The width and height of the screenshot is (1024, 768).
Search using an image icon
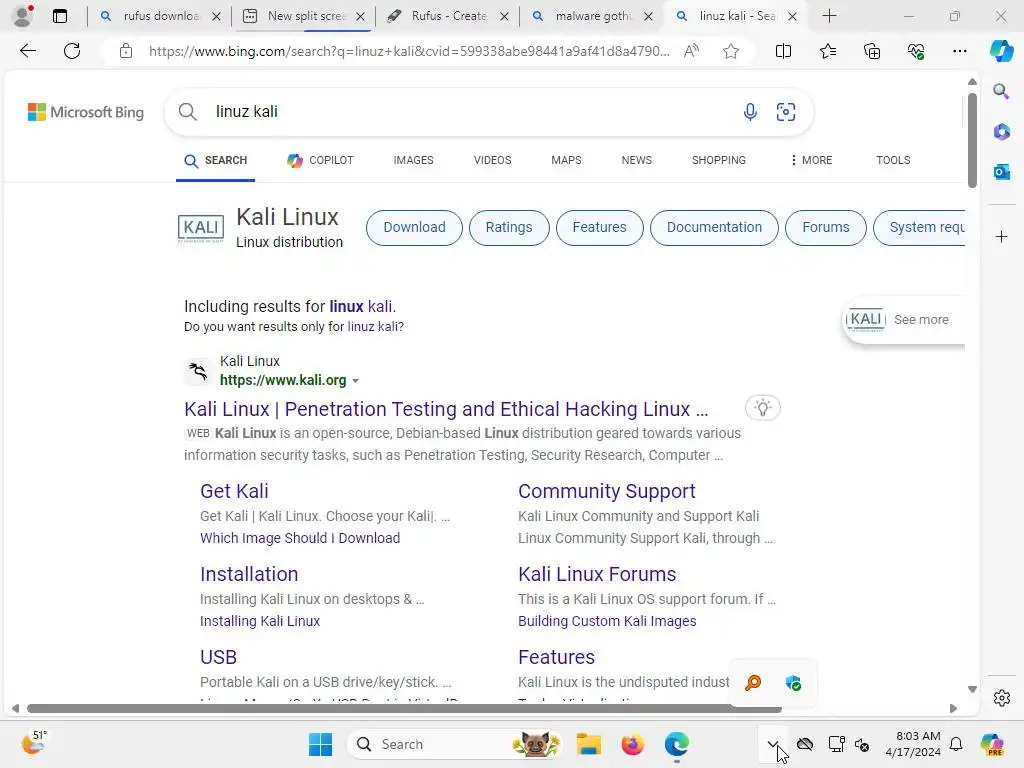(x=786, y=112)
